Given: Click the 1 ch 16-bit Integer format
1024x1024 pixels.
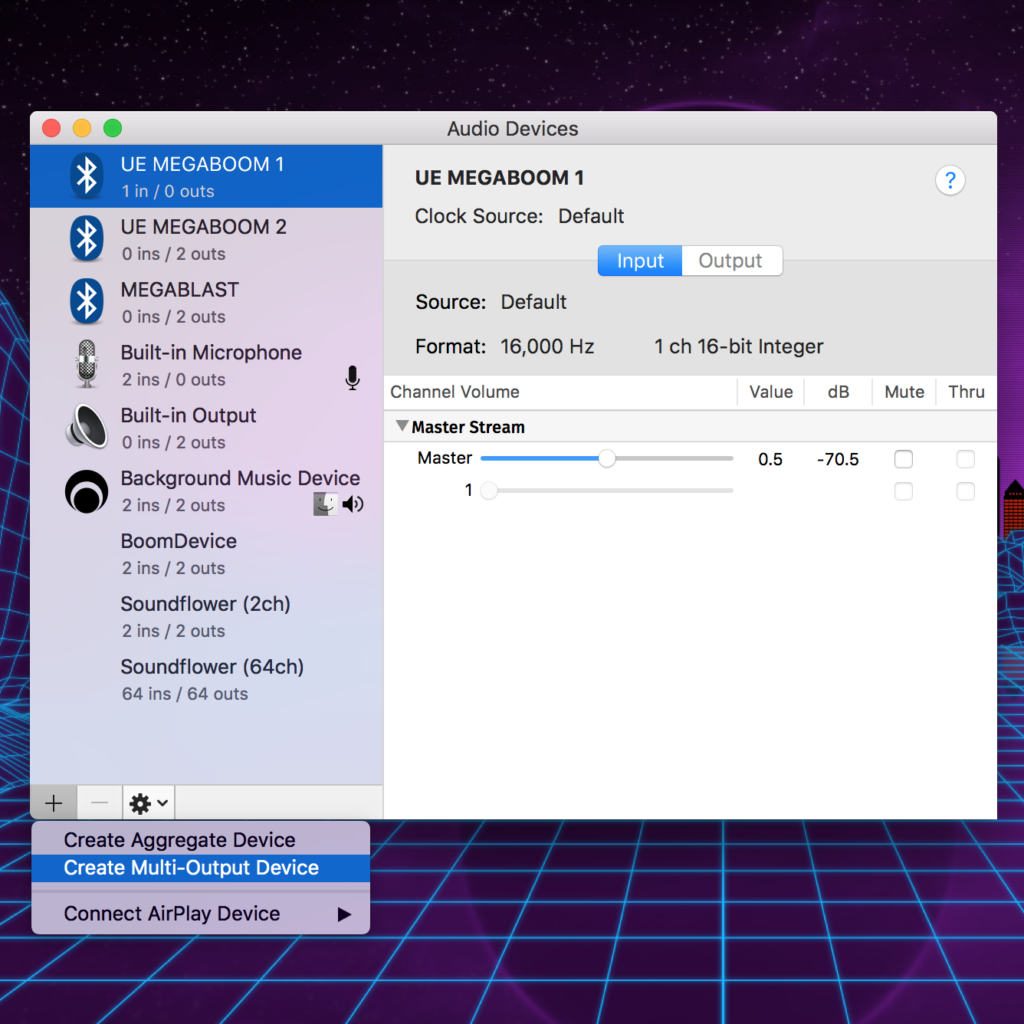Looking at the screenshot, I should click(739, 346).
